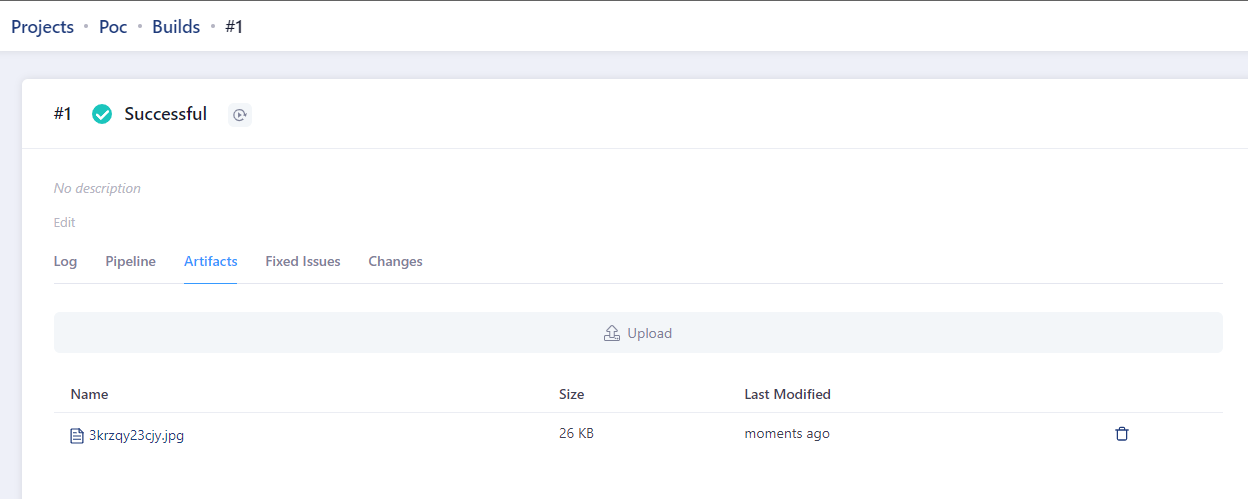
Task: Delete the 3krzqy23cjy.jpg artifact via trash icon
Action: pyautogui.click(x=1122, y=434)
